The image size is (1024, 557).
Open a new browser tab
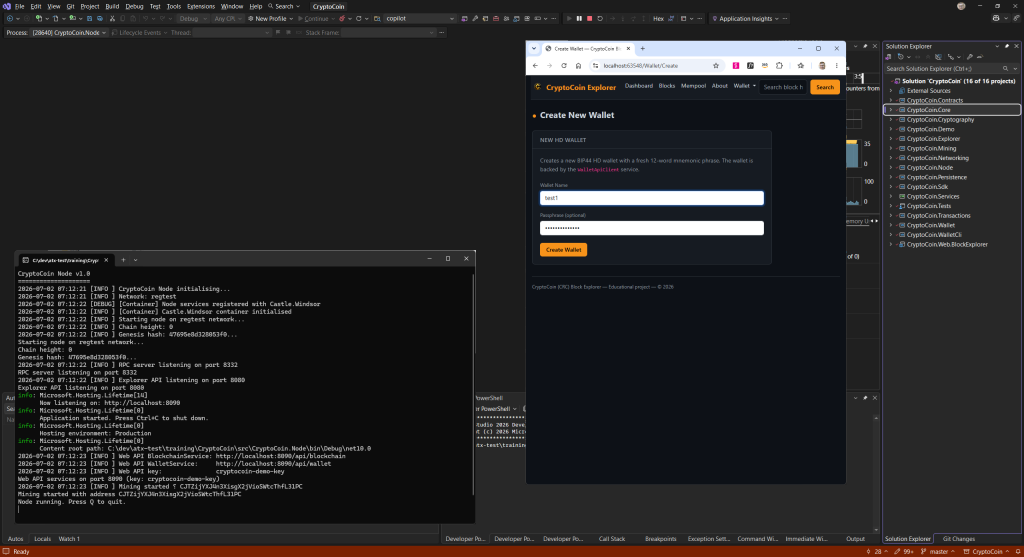coord(643,48)
